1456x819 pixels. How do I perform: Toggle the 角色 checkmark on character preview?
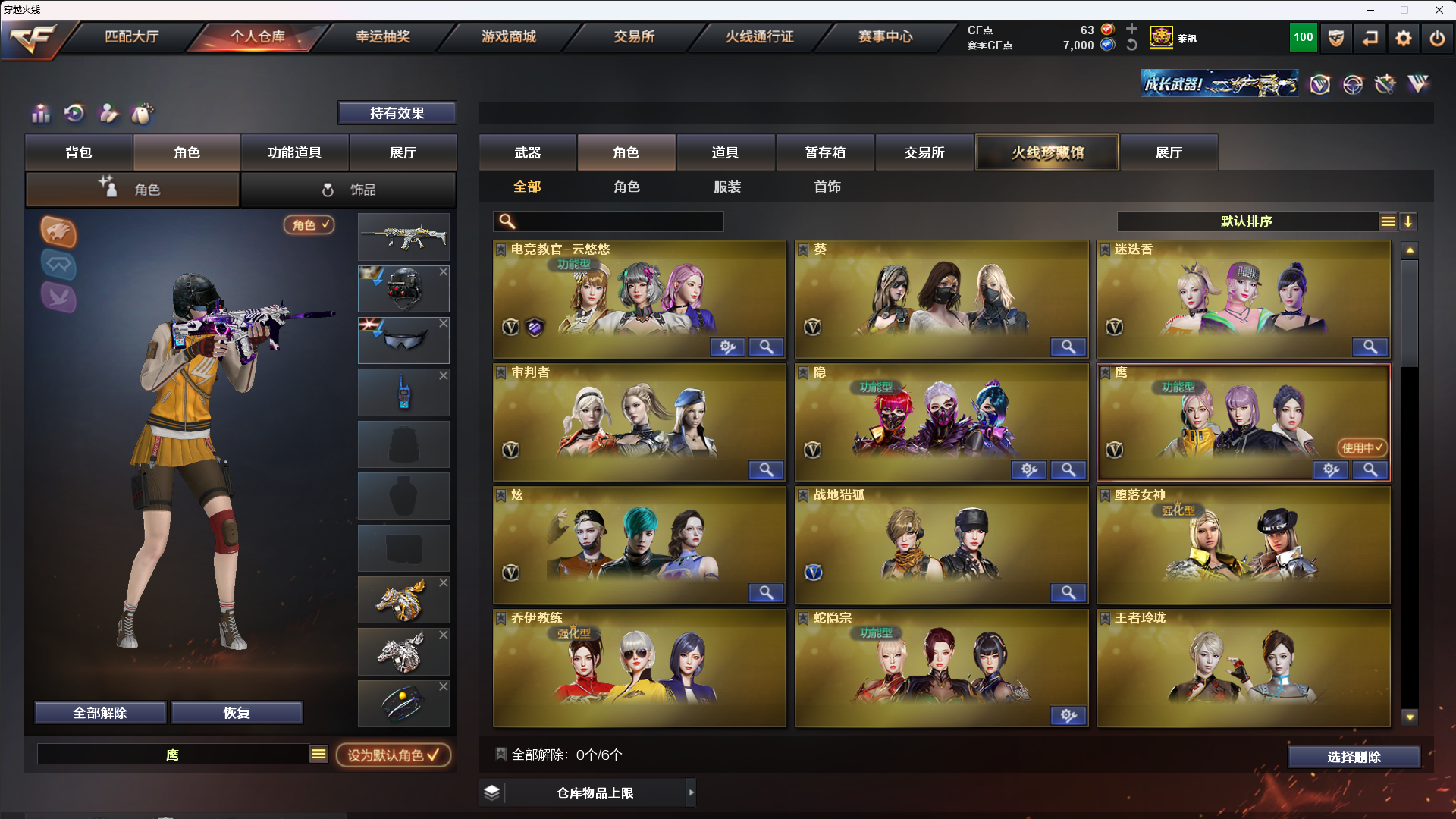(x=309, y=224)
